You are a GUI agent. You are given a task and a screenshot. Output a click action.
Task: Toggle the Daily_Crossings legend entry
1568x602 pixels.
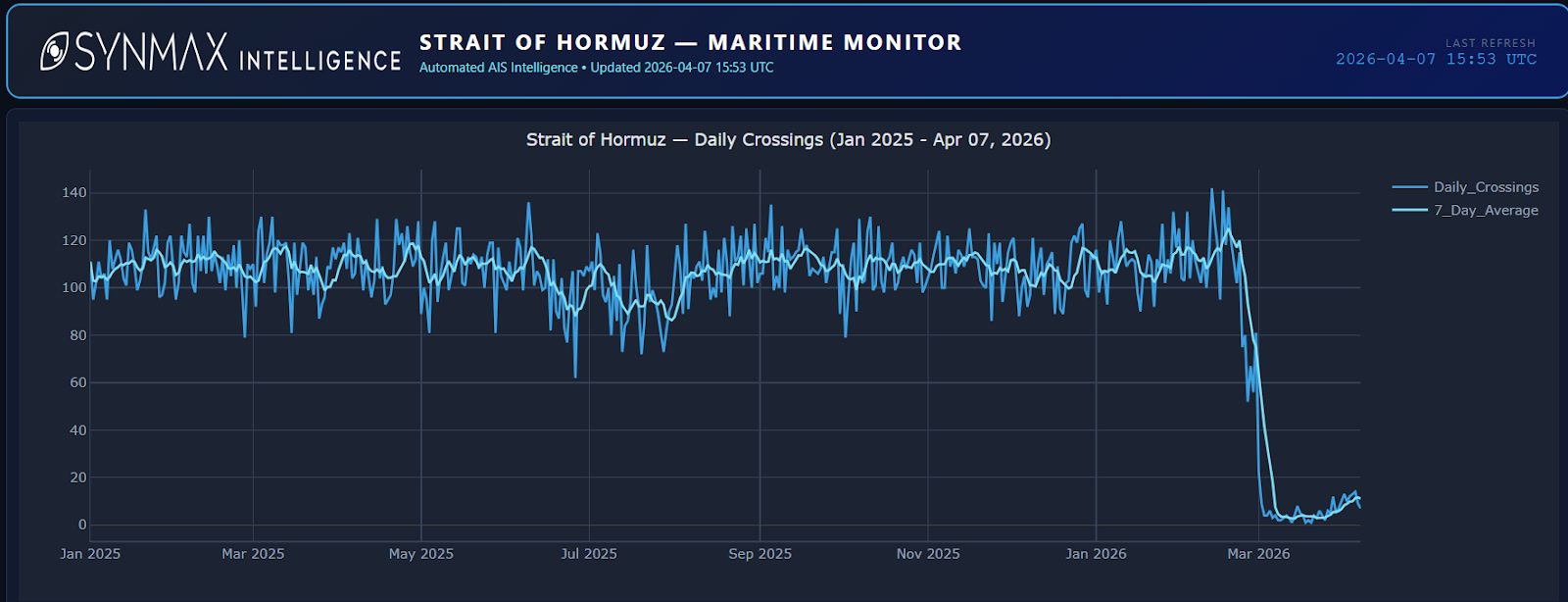(1485, 187)
